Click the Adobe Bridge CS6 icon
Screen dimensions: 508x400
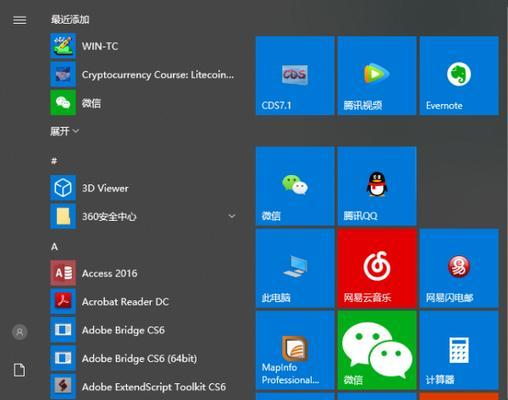(x=63, y=330)
